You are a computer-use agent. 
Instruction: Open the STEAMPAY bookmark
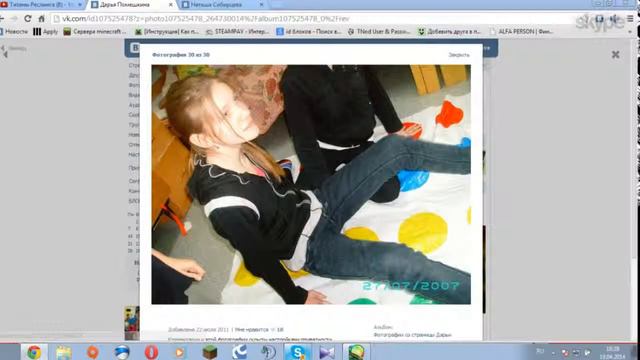pyautogui.click(x=237, y=31)
